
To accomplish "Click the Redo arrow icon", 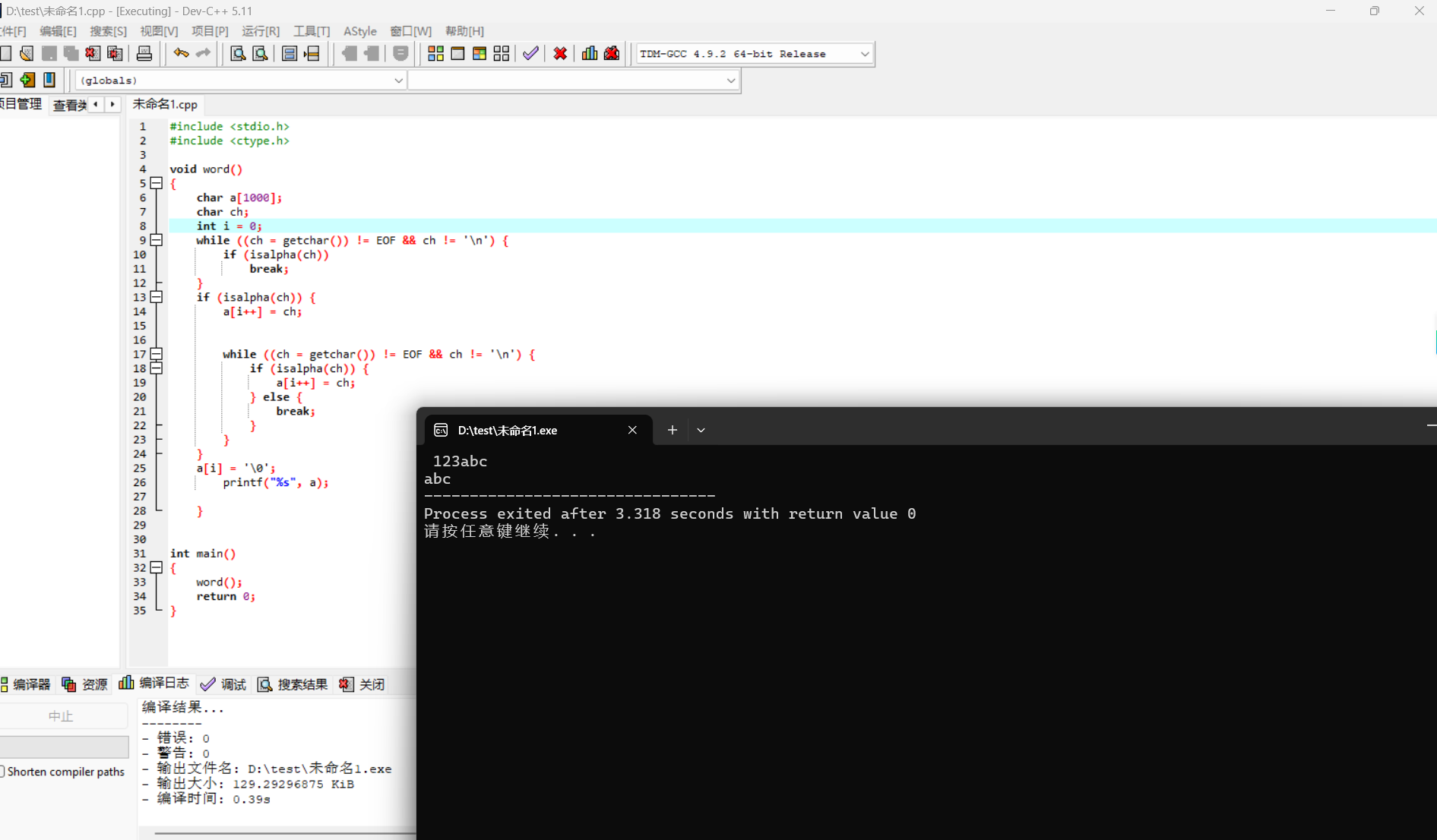I will [x=203, y=53].
